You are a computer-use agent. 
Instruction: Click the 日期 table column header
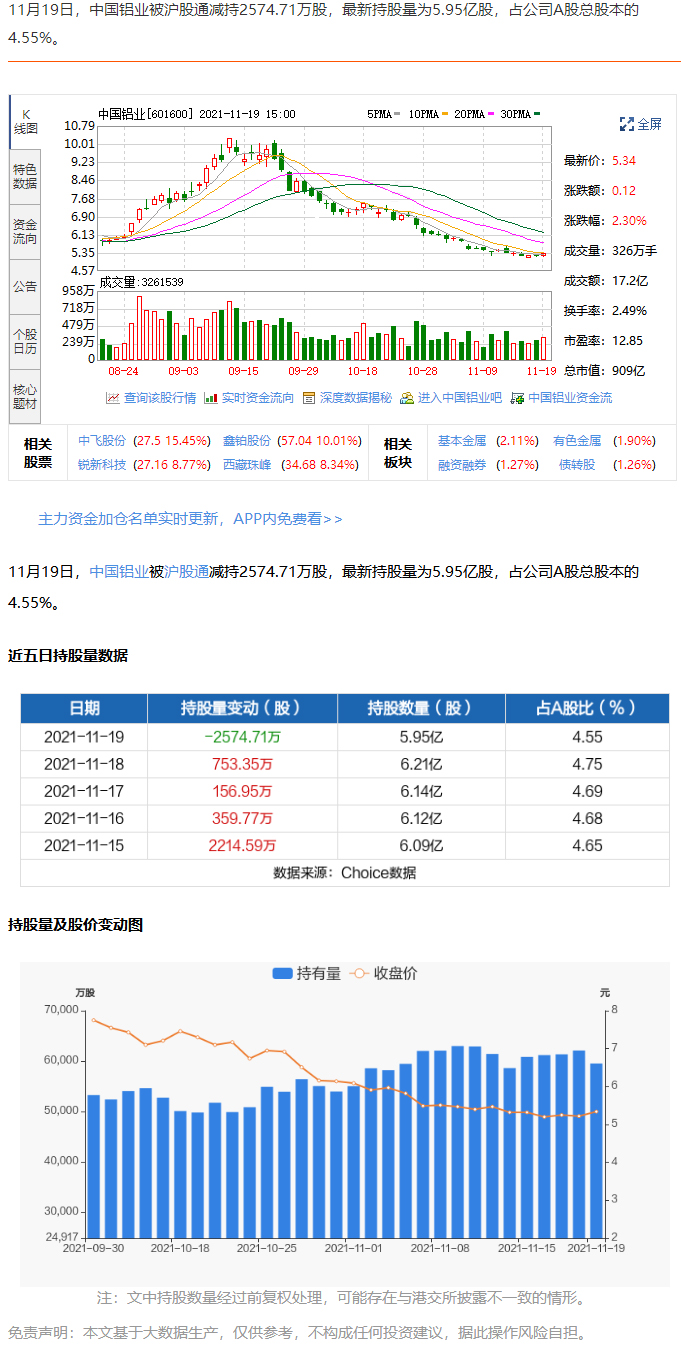pyautogui.click(x=84, y=708)
